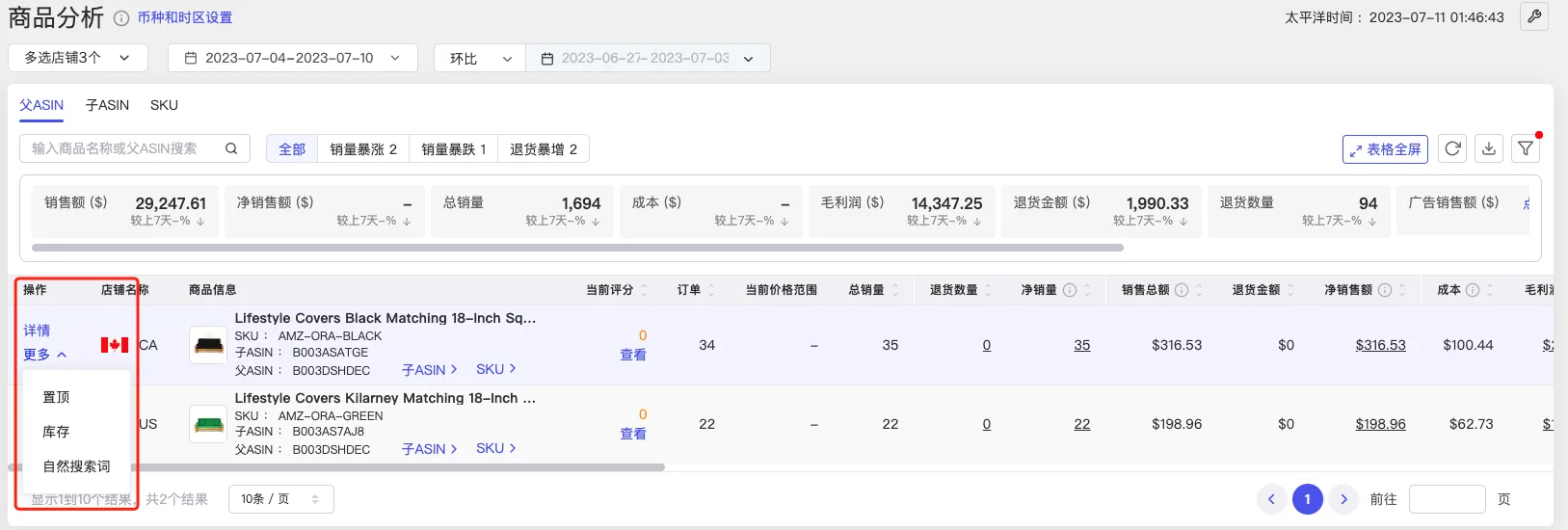Open 多选店铺3个 store dropdown
This screenshot has width=1568, height=530.
tap(78, 58)
